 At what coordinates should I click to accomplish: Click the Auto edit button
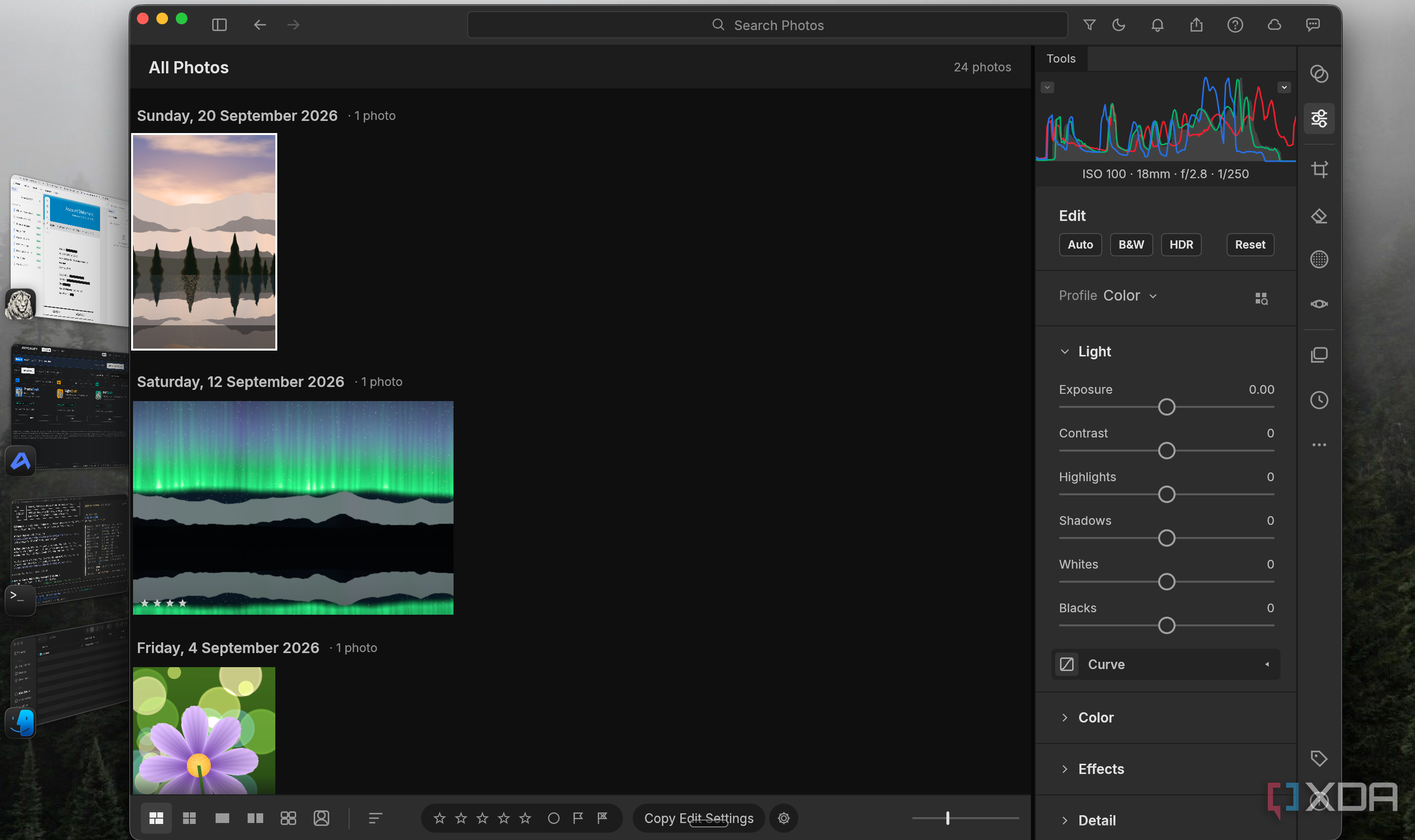point(1080,245)
